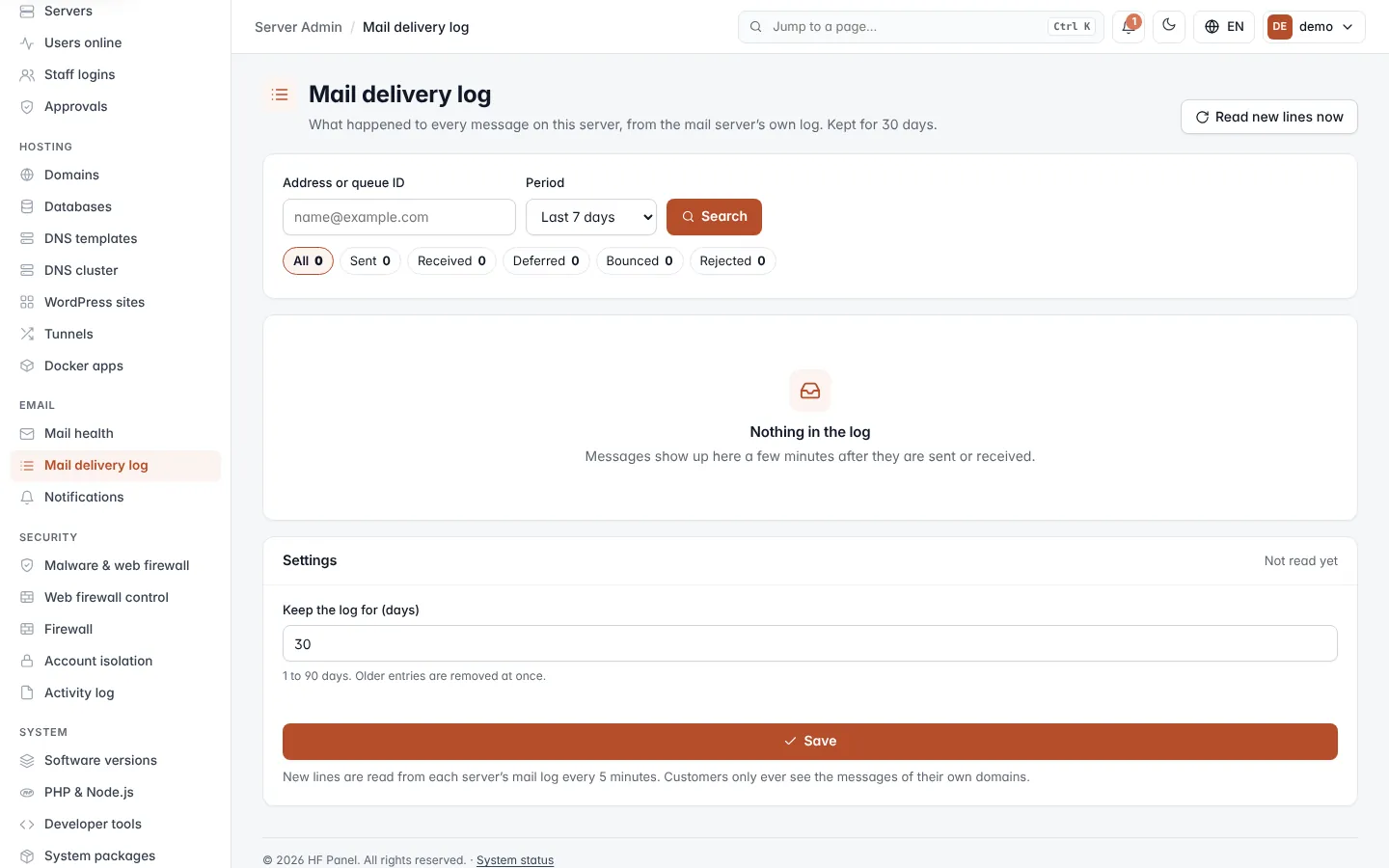Open Servers in the sidebar
1389x868 pixels.
click(116, 12)
